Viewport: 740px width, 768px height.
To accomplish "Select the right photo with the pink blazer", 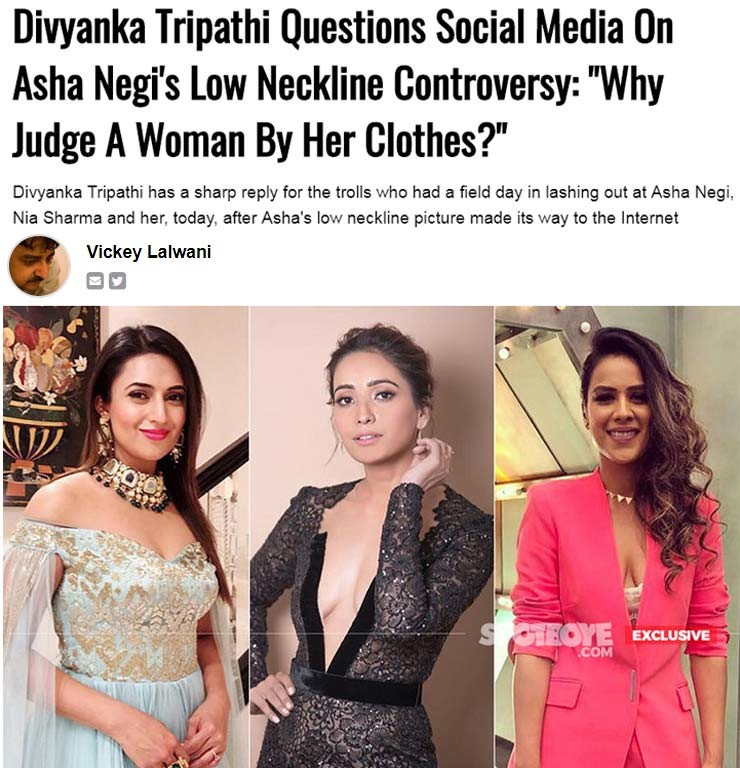I will 617,537.
